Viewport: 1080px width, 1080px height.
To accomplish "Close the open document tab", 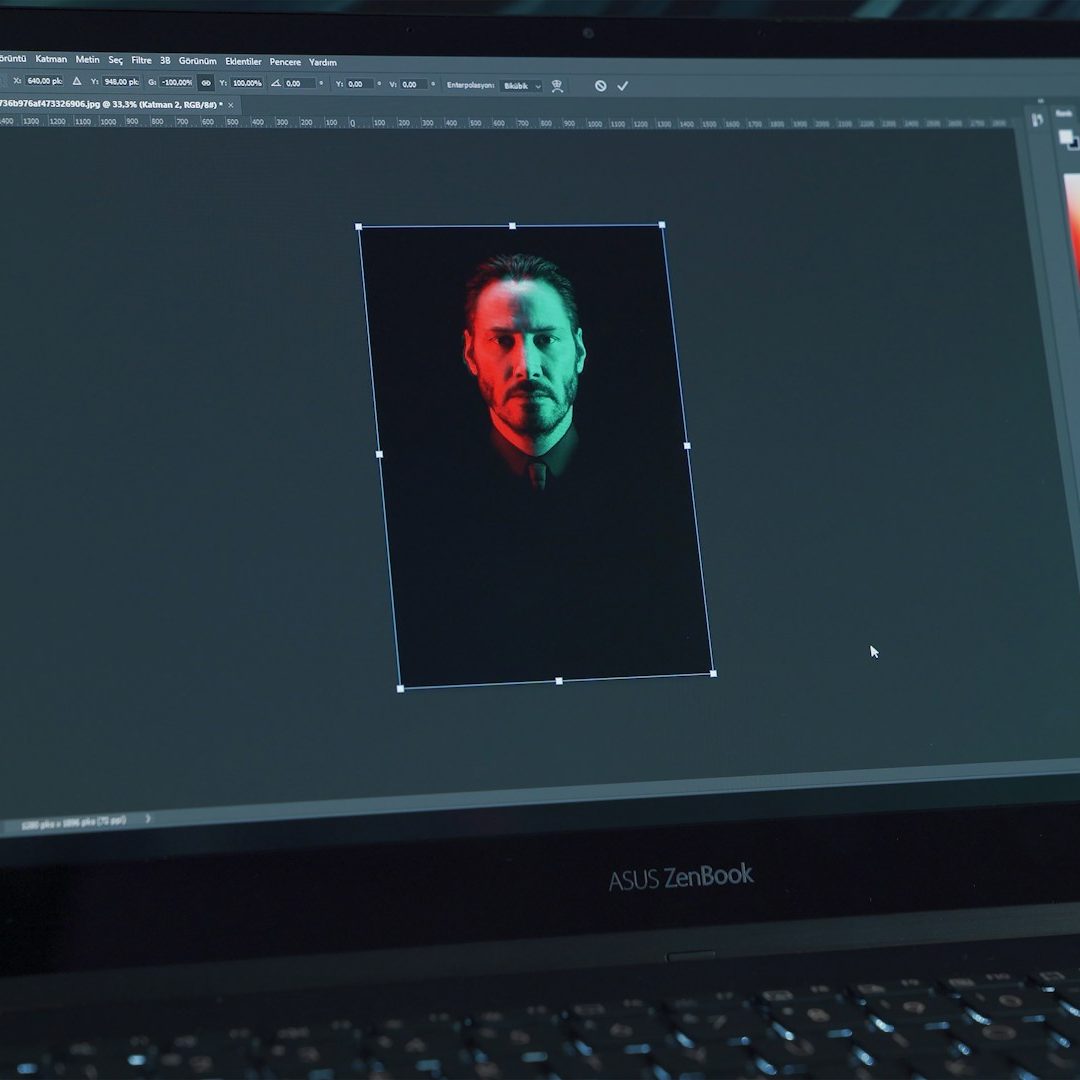I will tap(231, 105).
